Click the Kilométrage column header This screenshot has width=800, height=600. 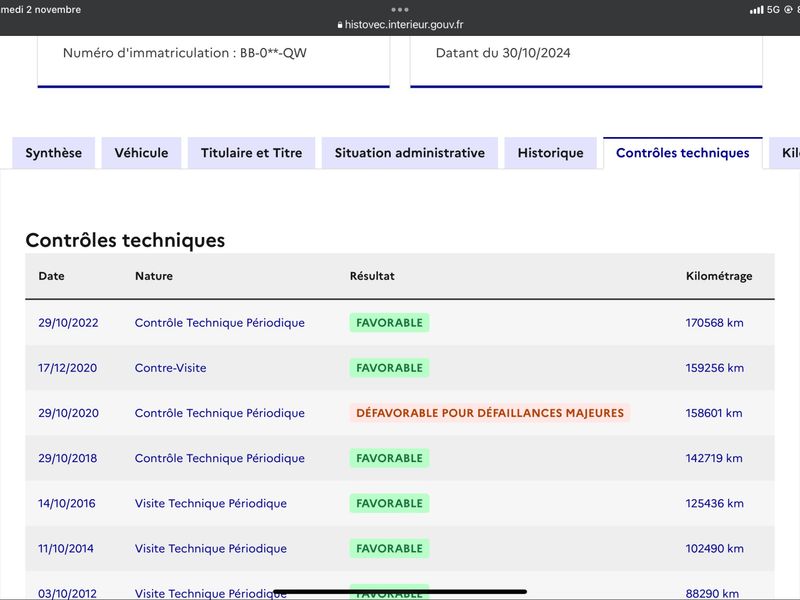(719, 276)
